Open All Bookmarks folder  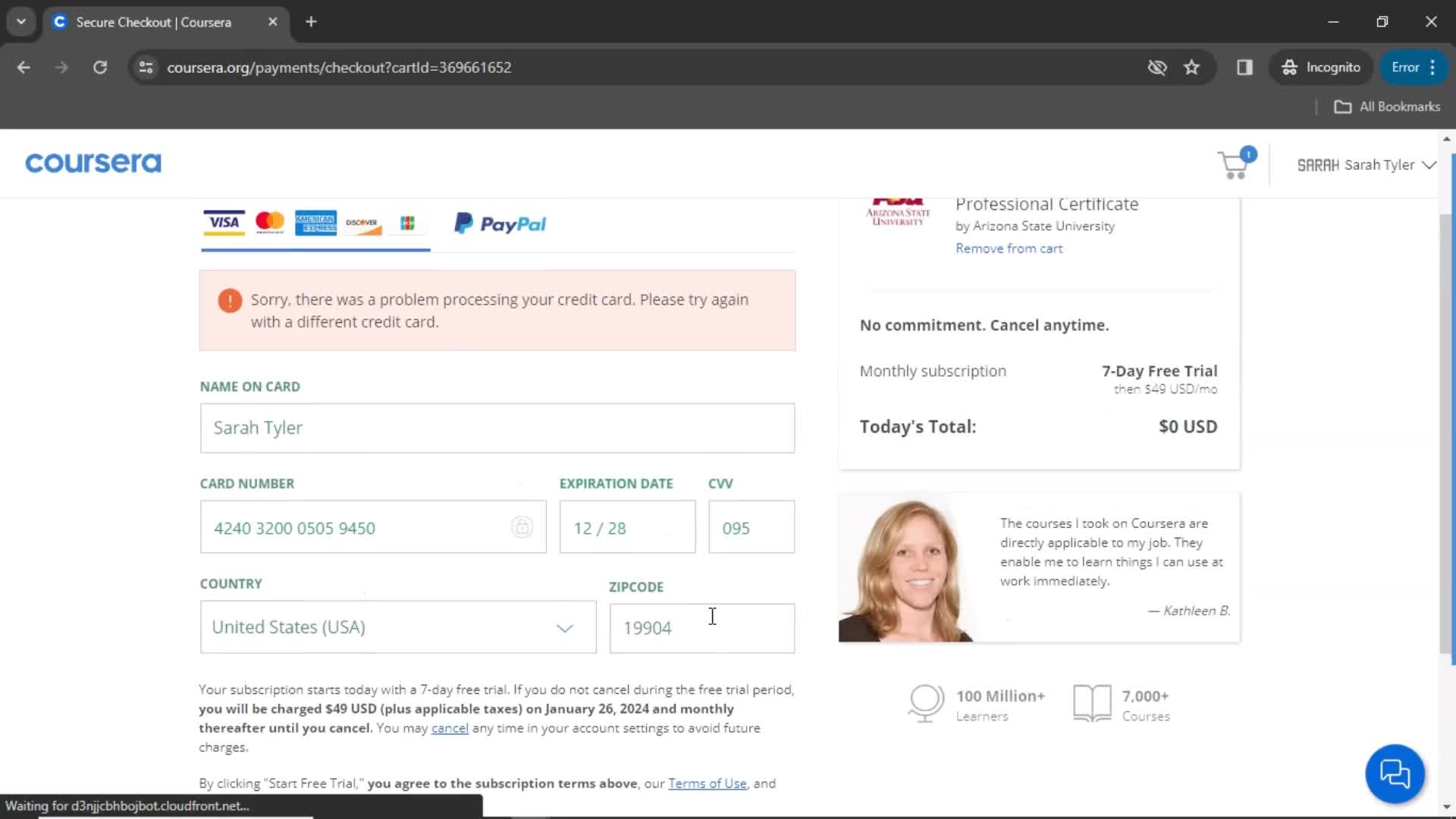coord(1387,107)
